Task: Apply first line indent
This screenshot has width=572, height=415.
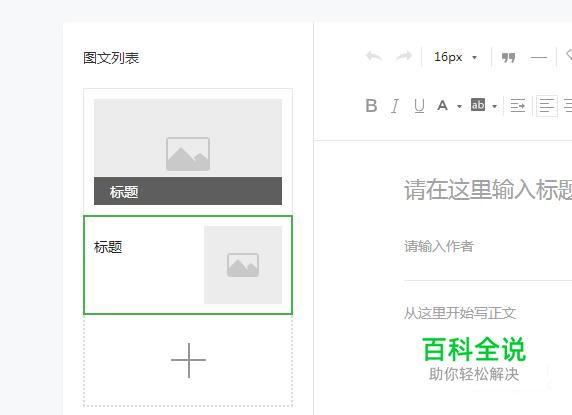Action: (x=518, y=106)
